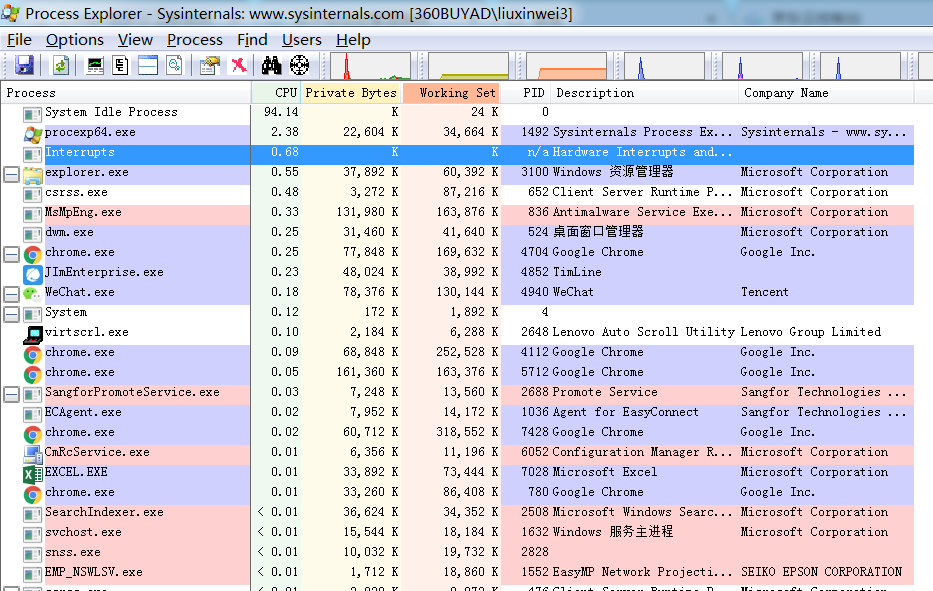Select the dwm.exe process
Screen dimensions: 933x591
click(x=457, y=233)
